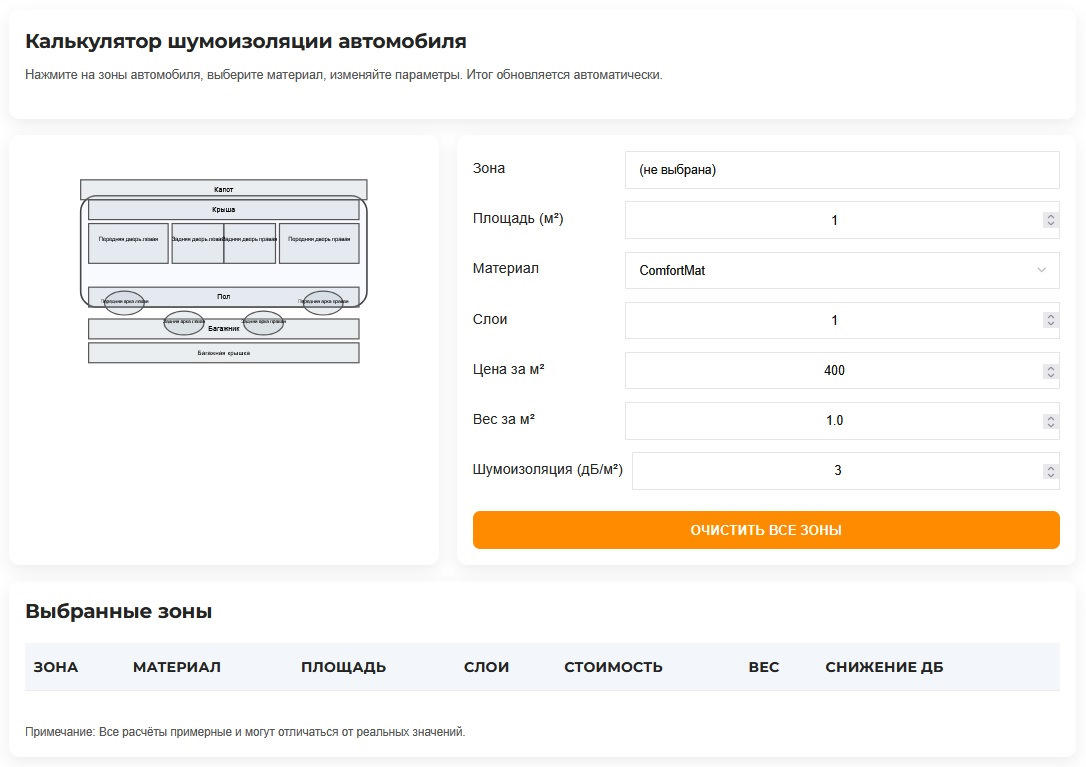This screenshot has width=1086, height=767.
Task: Select the Передняя арка левая ellipse
Action: [124, 302]
